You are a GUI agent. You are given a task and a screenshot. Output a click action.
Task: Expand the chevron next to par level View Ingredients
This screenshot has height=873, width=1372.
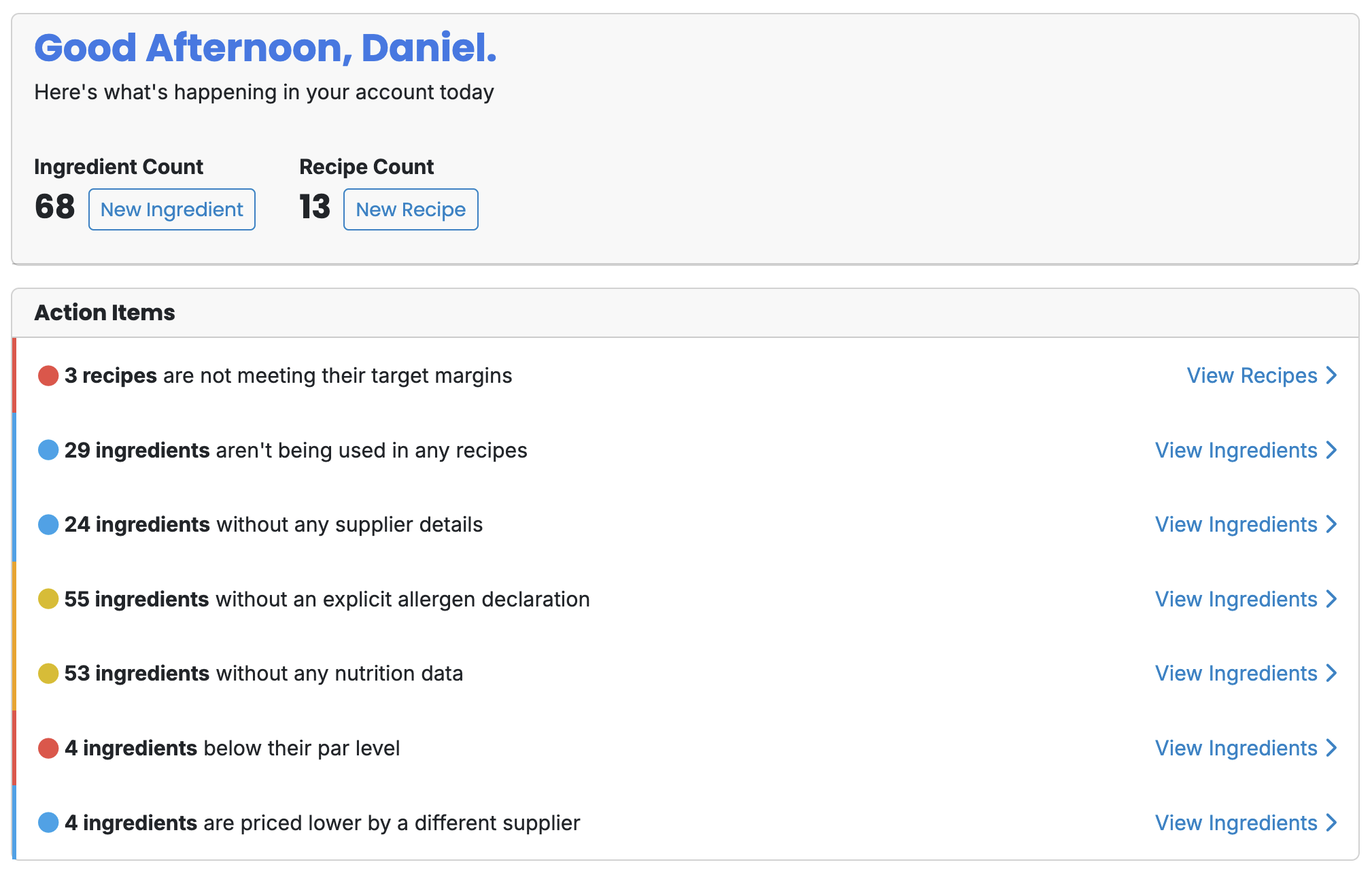click(x=1331, y=748)
